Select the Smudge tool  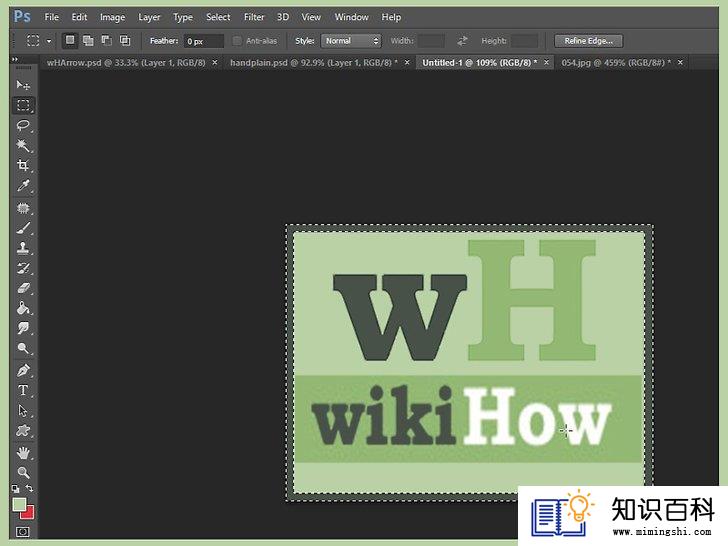[x=23, y=328]
